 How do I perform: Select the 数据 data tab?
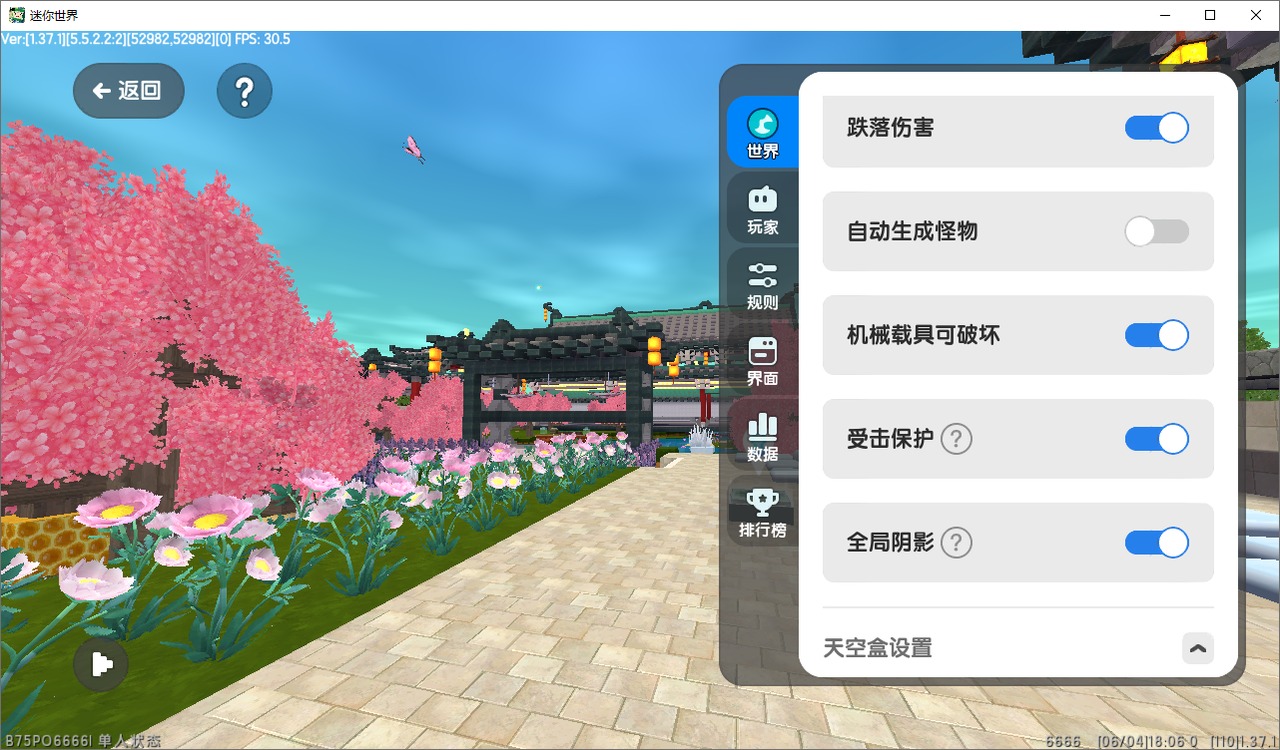click(762, 436)
